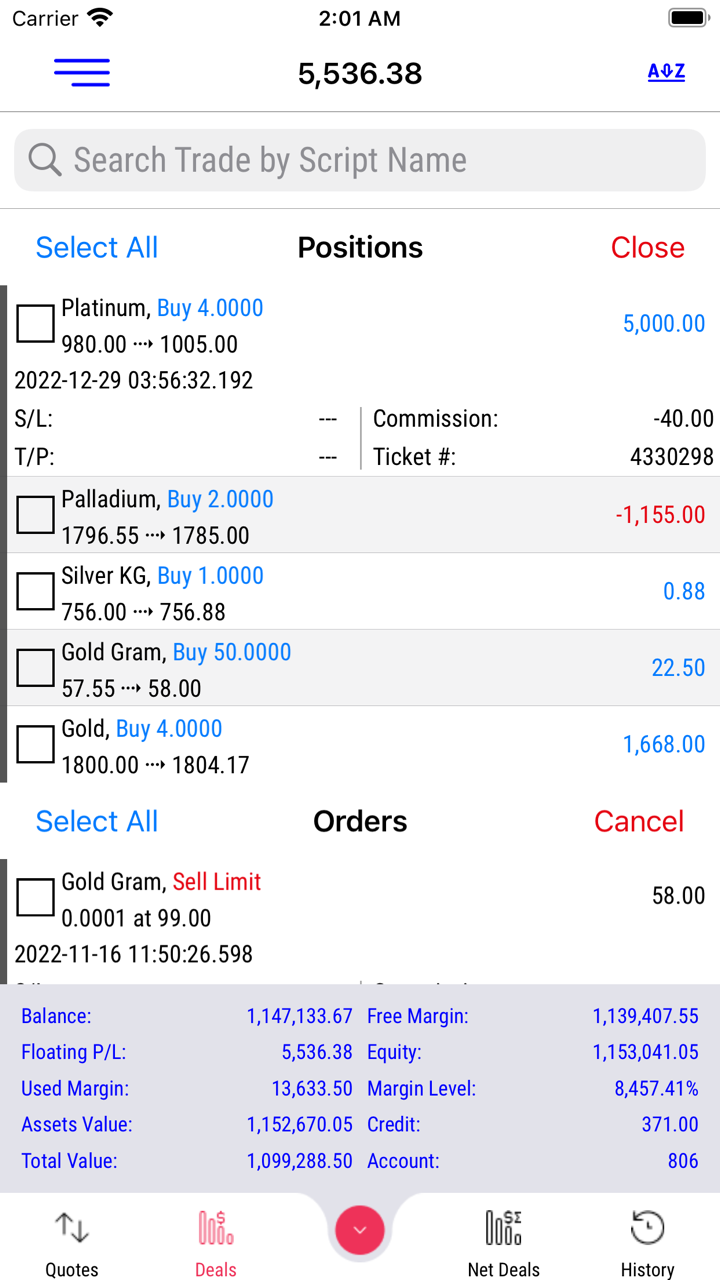This screenshot has width=720, height=1280.
Task: Open History clock icon
Action: click(647, 1227)
